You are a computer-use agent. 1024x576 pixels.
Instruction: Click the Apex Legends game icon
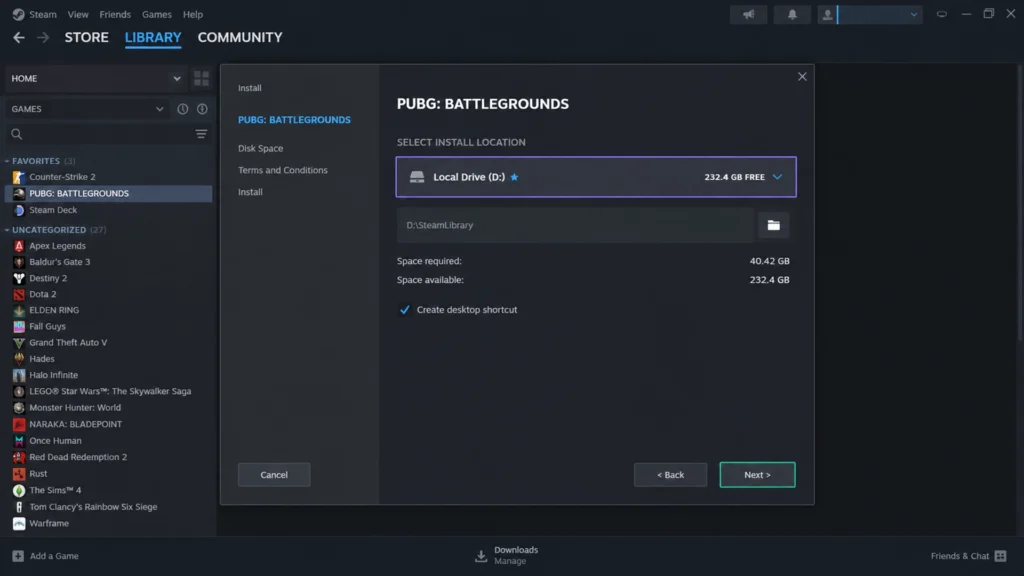click(19, 246)
